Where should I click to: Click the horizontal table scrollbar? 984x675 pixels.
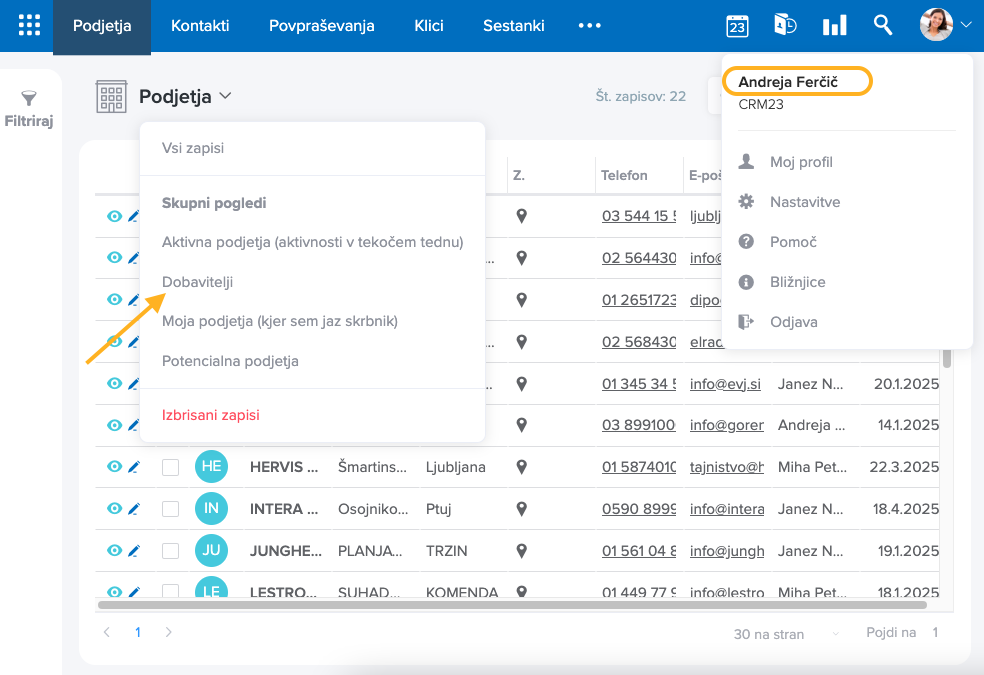(x=512, y=604)
